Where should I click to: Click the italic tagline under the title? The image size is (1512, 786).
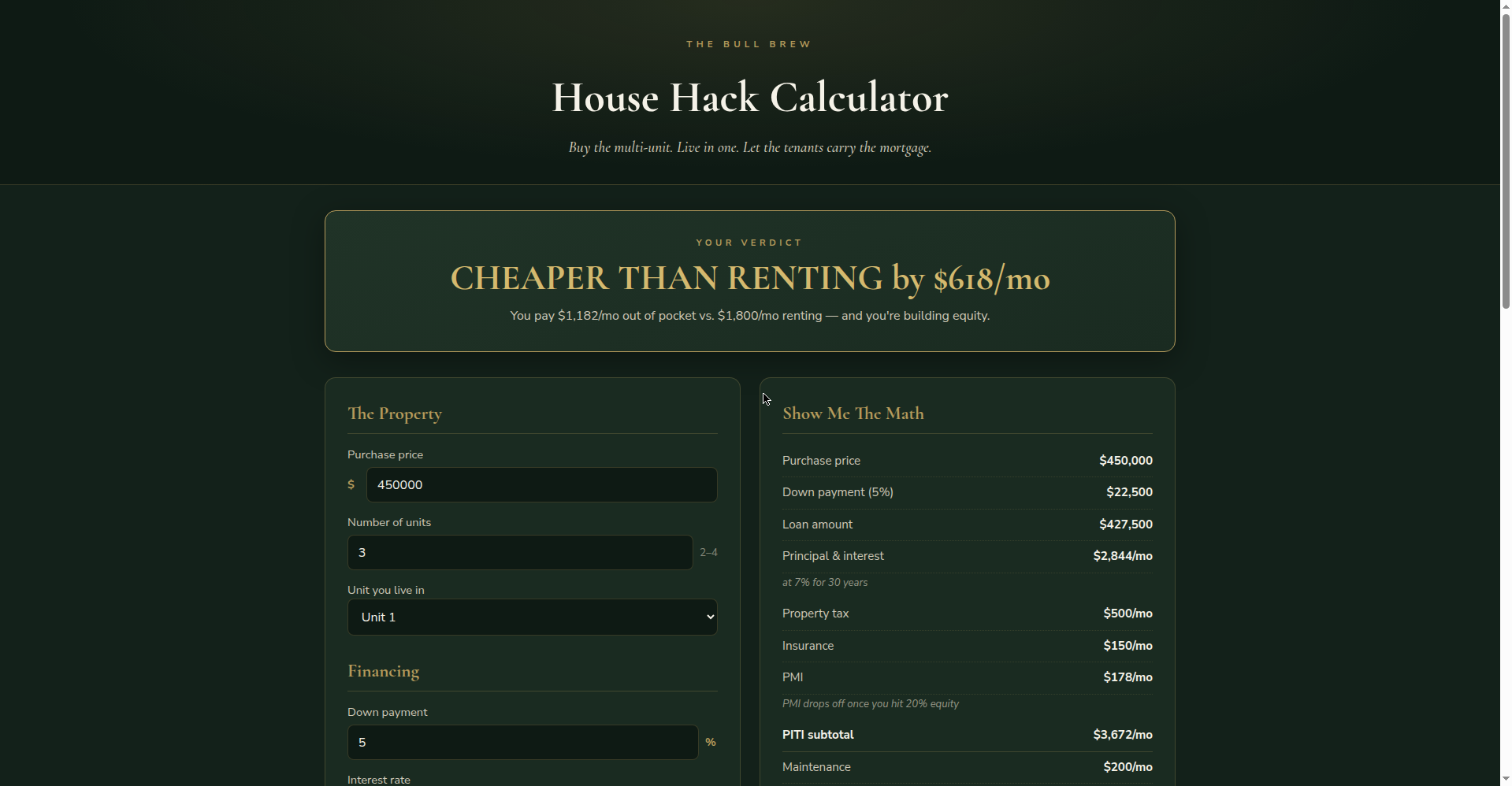point(749,147)
